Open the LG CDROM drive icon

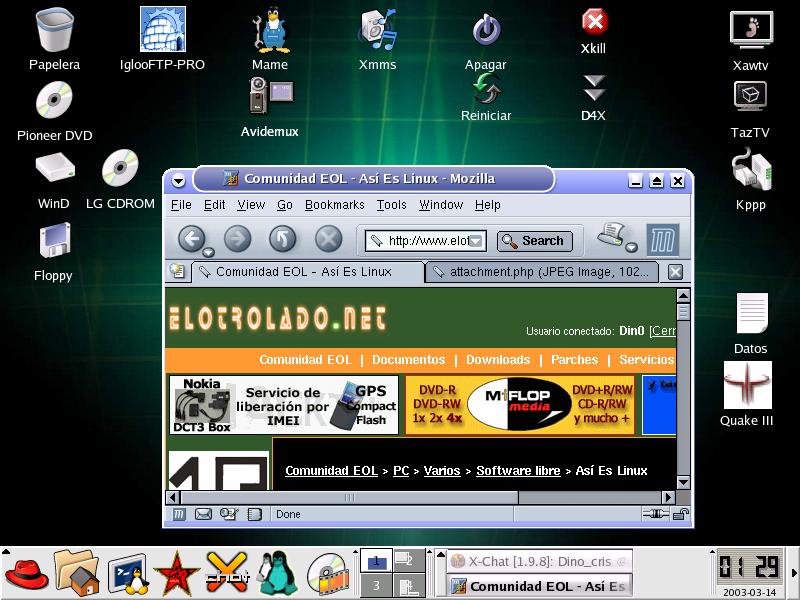tap(120, 167)
